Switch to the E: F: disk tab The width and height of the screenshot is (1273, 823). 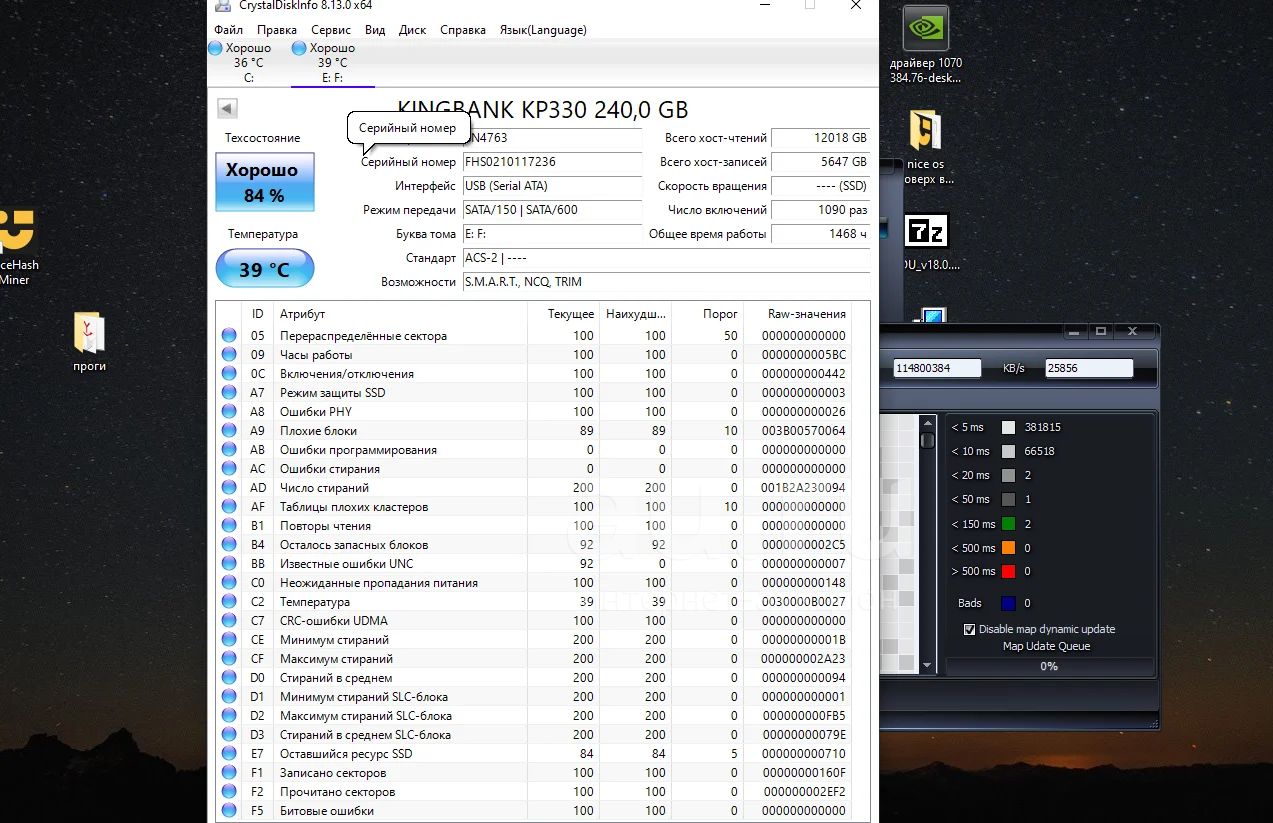[332, 63]
